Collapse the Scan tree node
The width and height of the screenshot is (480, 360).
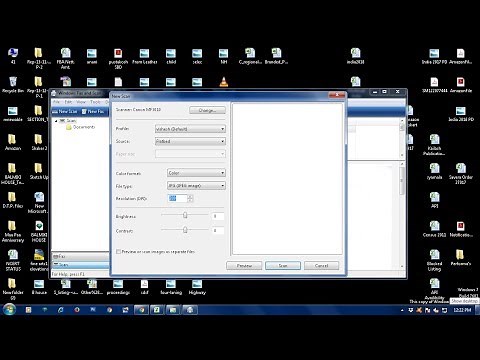click(56, 121)
